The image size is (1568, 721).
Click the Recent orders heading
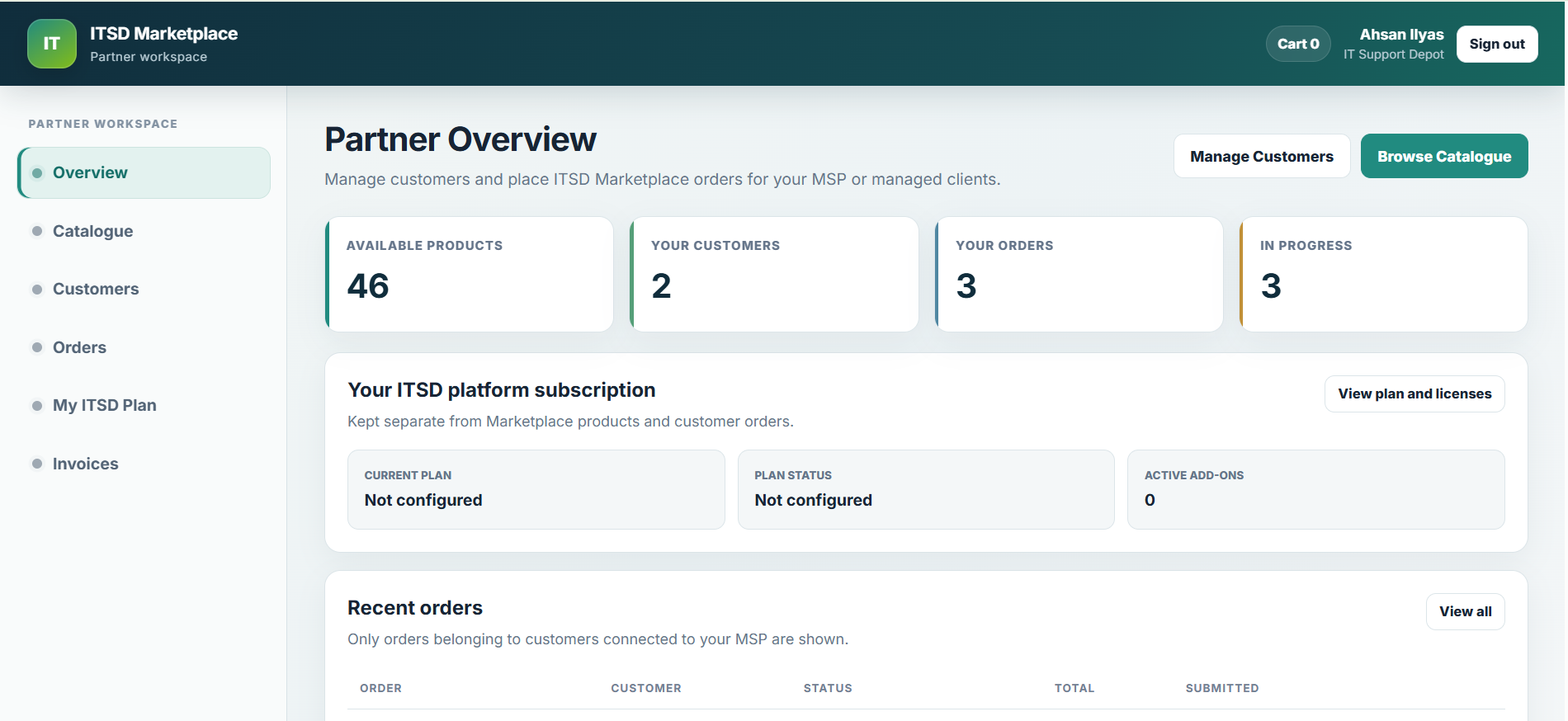point(415,608)
